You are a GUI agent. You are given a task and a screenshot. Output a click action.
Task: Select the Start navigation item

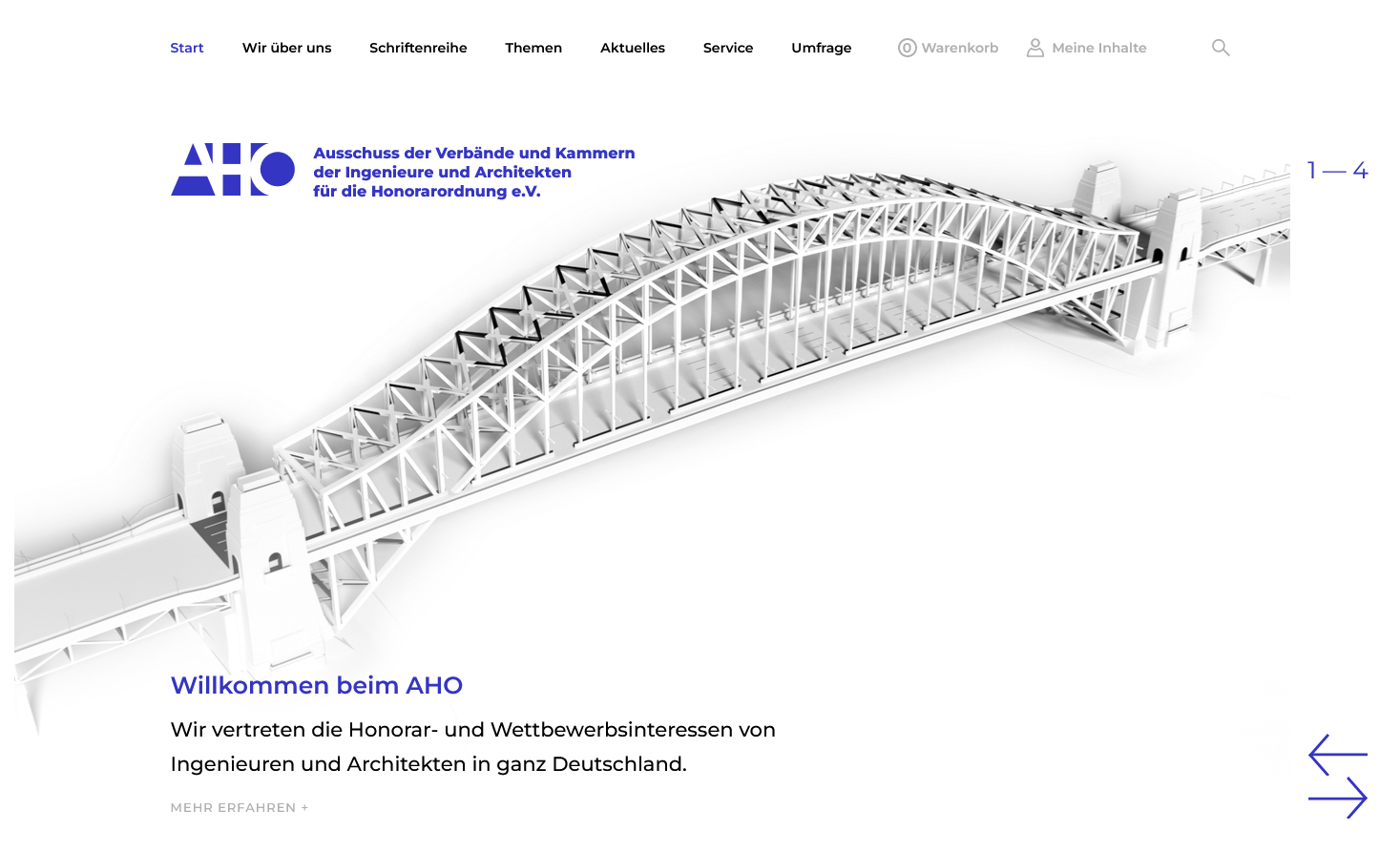point(187,47)
